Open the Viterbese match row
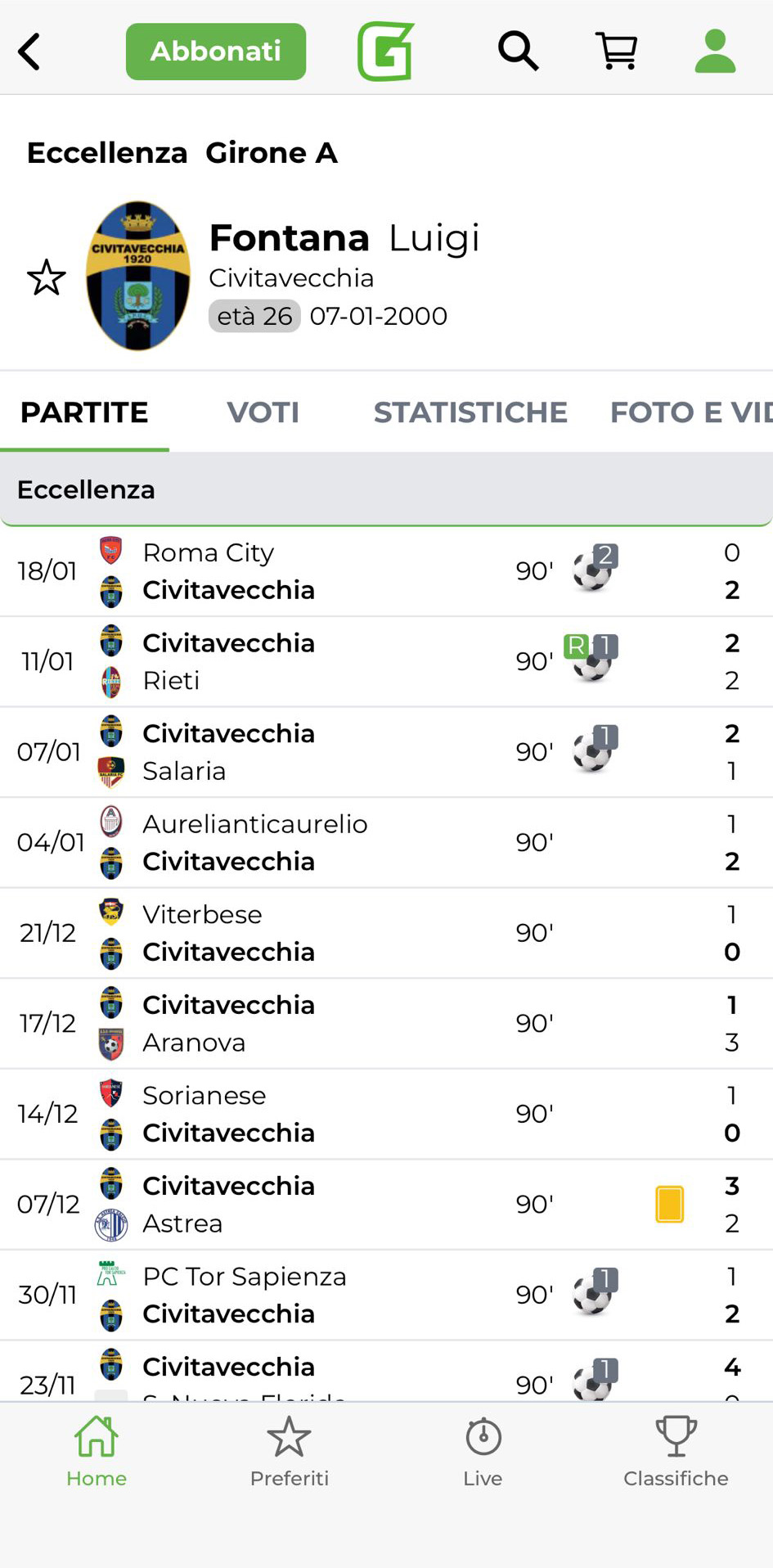The image size is (773, 1568). point(327,933)
